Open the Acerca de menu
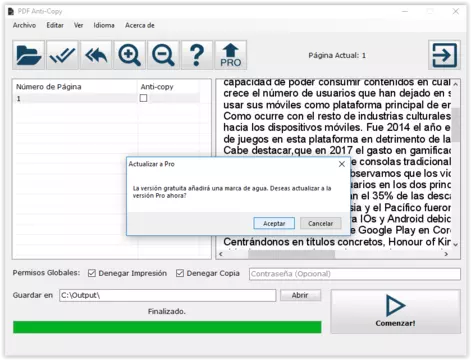 click(x=140, y=25)
